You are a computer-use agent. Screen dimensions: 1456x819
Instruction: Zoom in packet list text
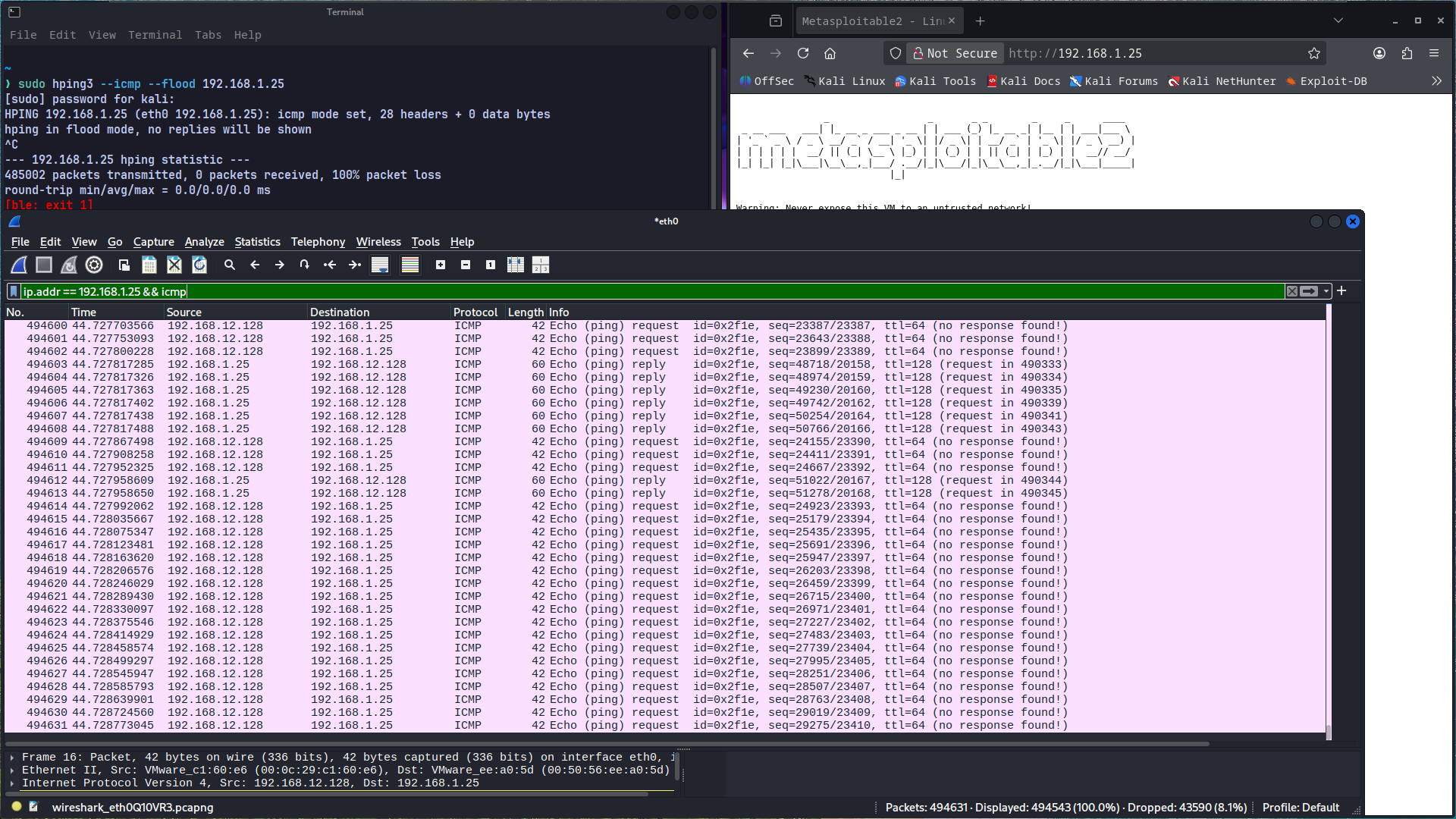pyautogui.click(x=441, y=265)
